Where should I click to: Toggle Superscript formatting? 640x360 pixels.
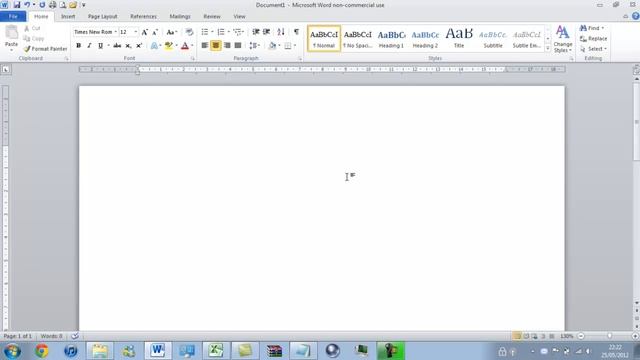139,46
